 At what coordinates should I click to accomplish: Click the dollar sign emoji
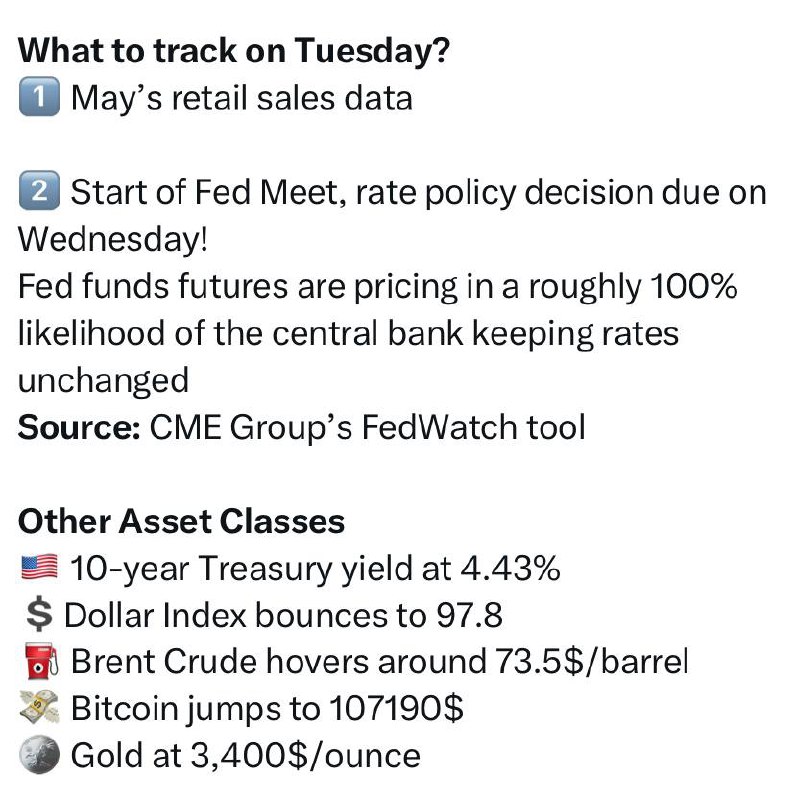coord(39,615)
